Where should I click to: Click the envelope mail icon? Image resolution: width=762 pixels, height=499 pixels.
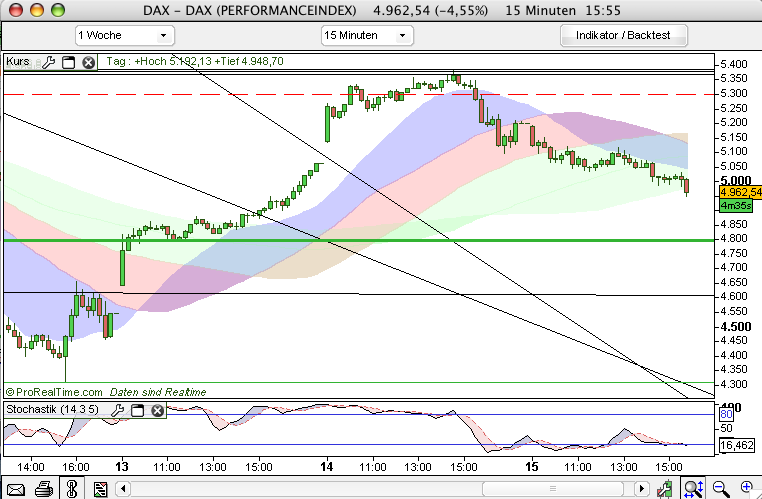tap(15, 489)
